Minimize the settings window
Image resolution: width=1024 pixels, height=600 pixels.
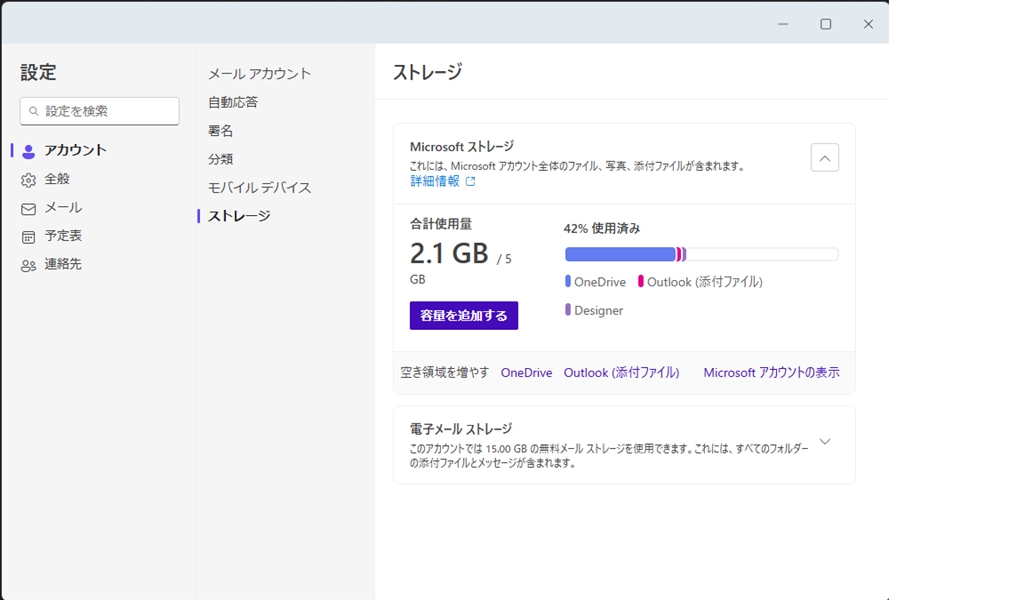tap(783, 24)
